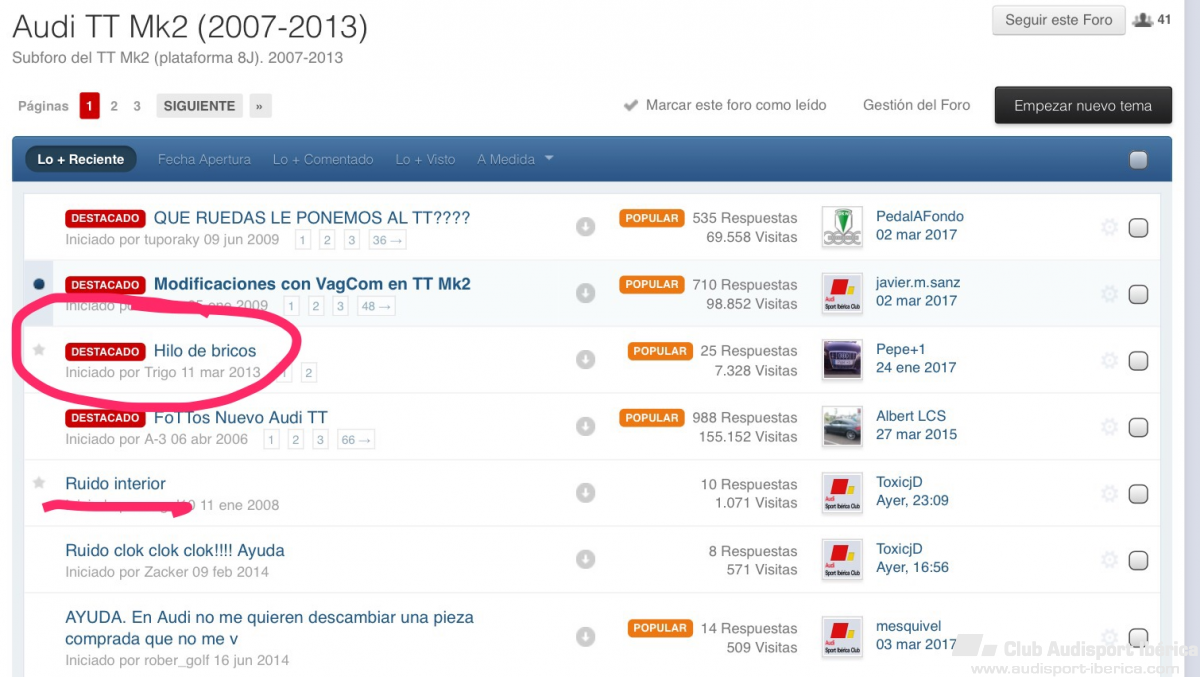Open Gestión del Foro link
Screen dimensions: 1200x677
pos(917,105)
